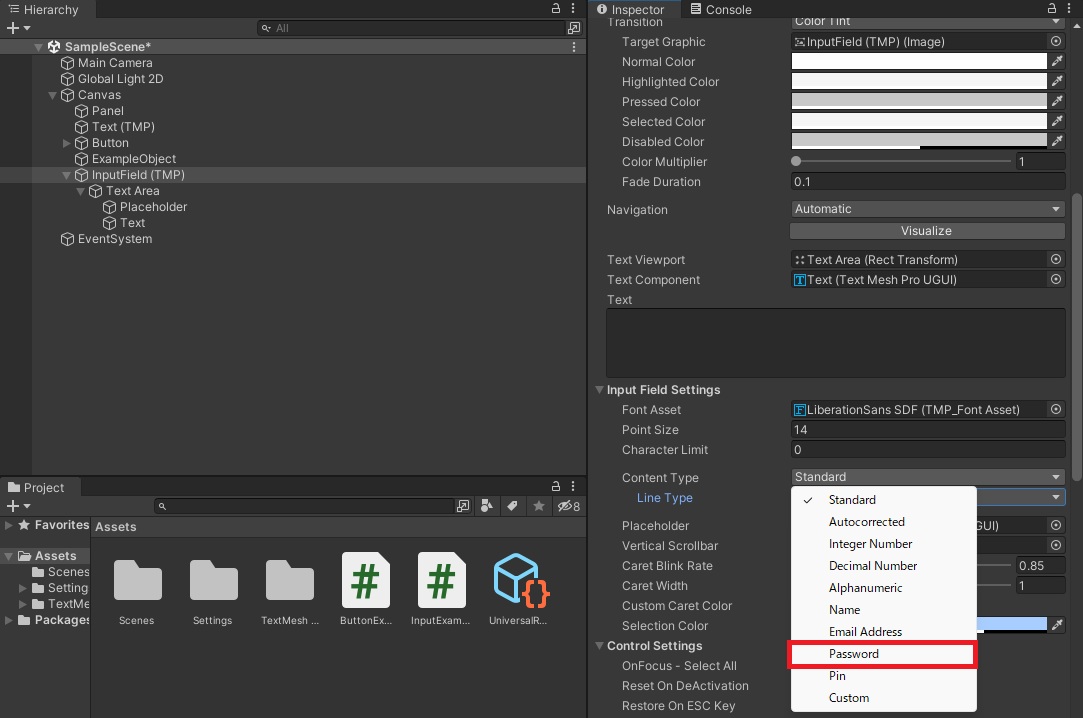The height and width of the screenshot is (718, 1083).
Task: Select the UniversalR... asset icon
Action: [518, 581]
